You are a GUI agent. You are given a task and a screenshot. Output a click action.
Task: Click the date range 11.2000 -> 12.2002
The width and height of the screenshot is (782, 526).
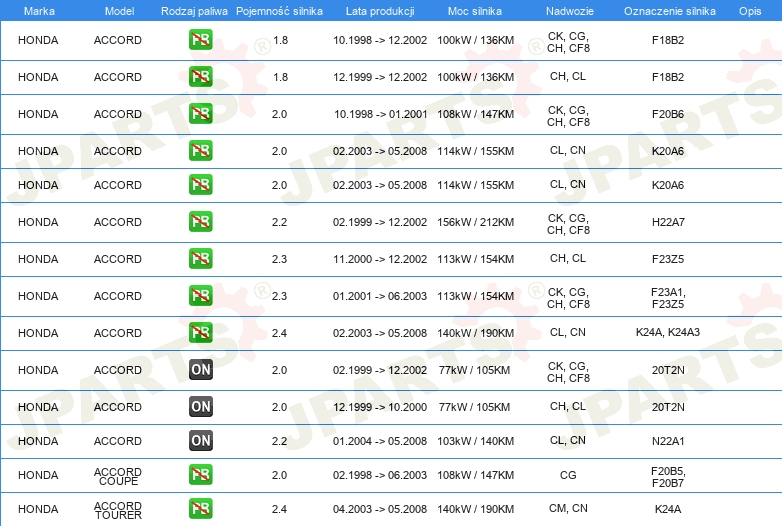380,259
